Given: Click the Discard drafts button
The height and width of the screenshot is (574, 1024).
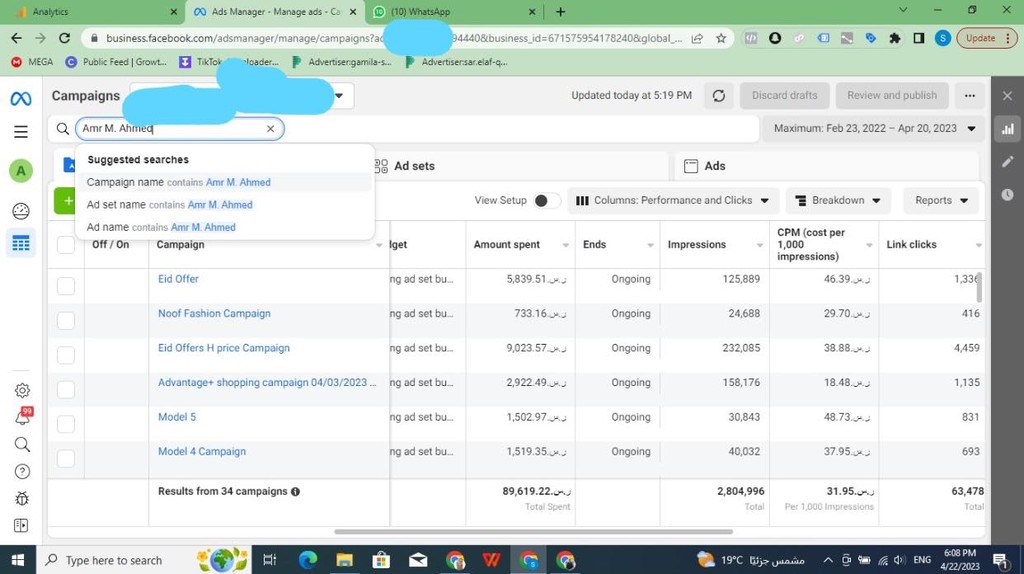Looking at the screenshot, I should pos(784,95).
